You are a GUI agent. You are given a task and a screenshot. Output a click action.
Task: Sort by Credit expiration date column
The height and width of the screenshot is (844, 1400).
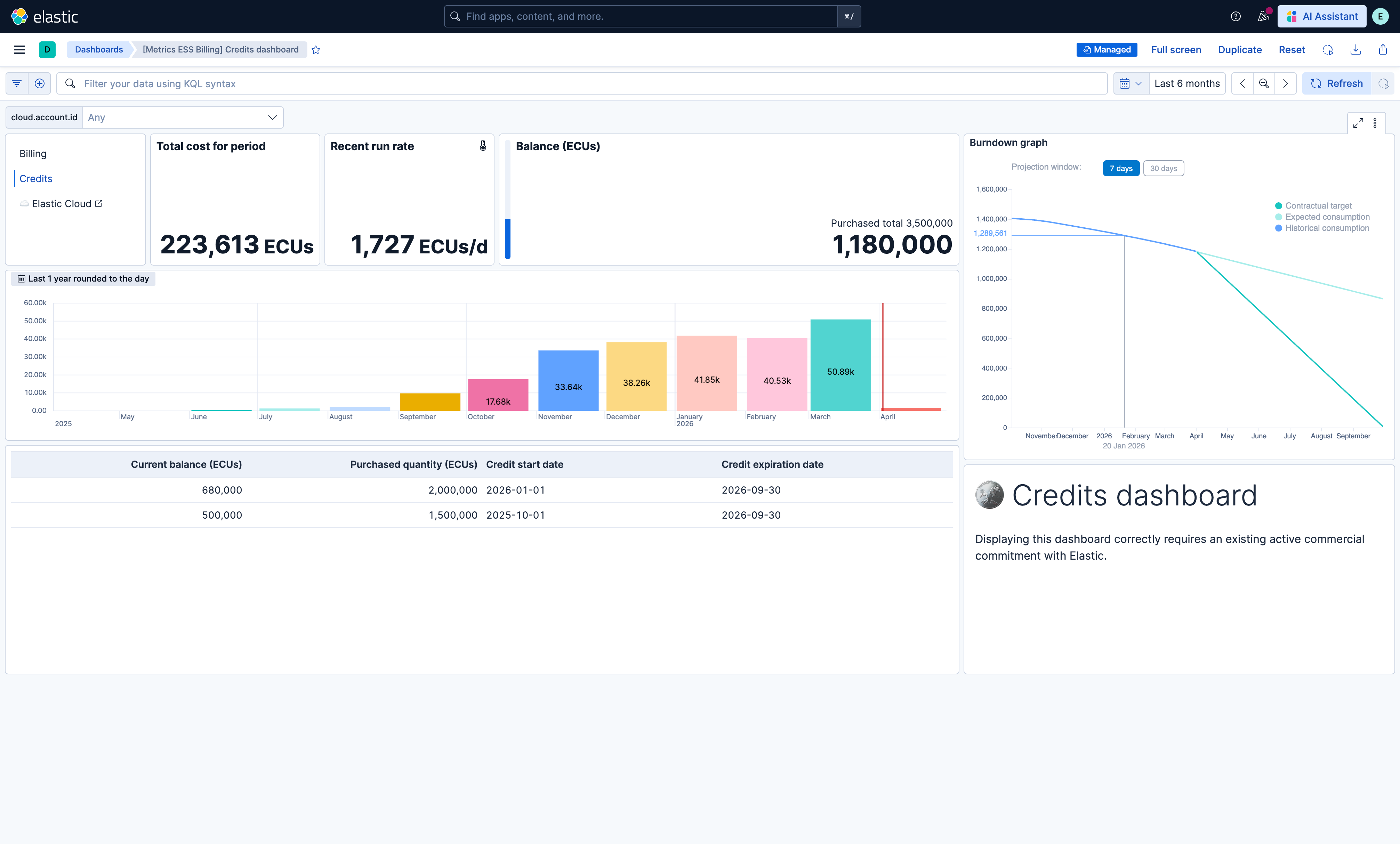(772, 464)
